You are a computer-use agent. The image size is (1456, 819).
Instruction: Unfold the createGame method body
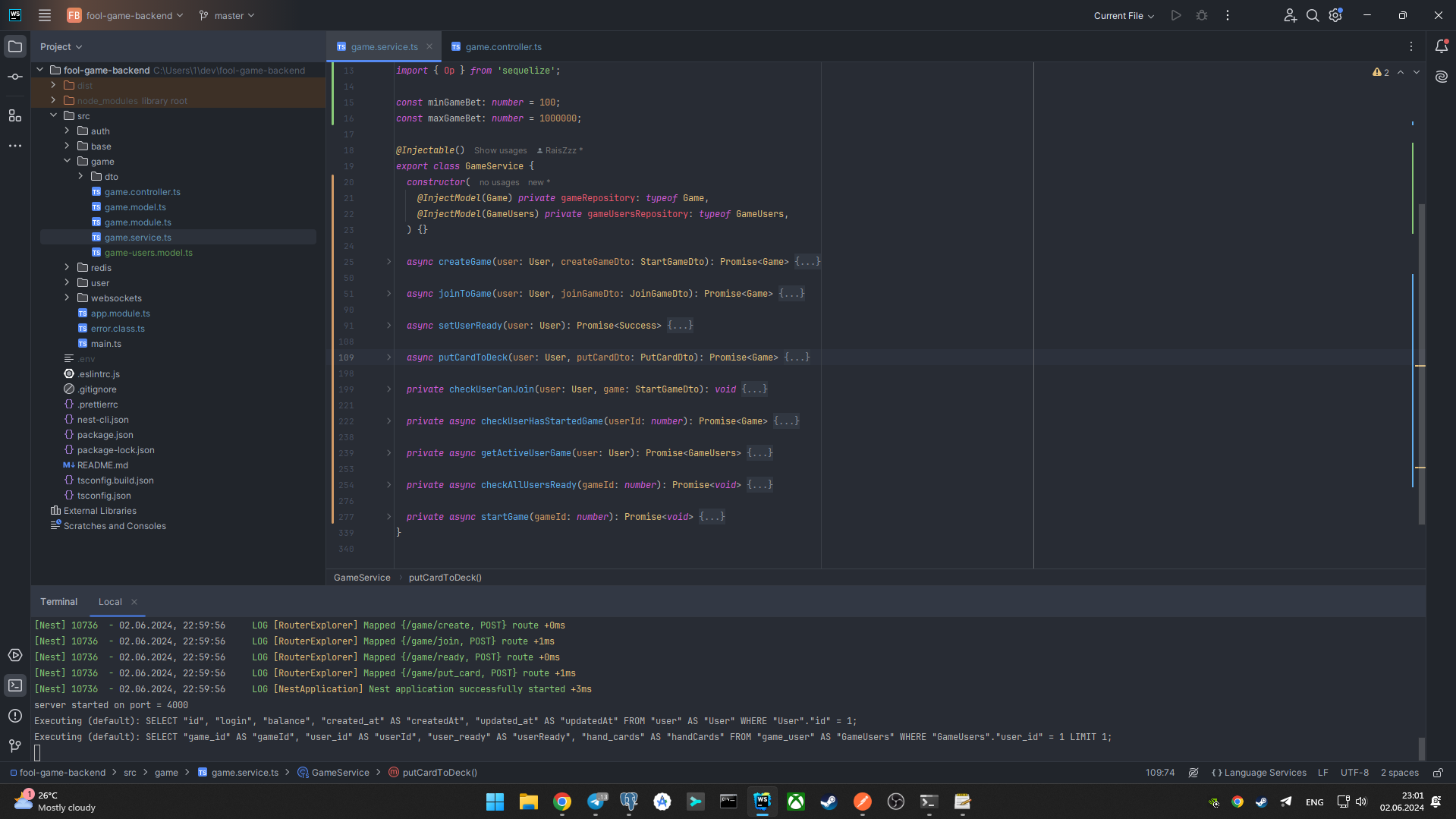[x=389, y=262]
